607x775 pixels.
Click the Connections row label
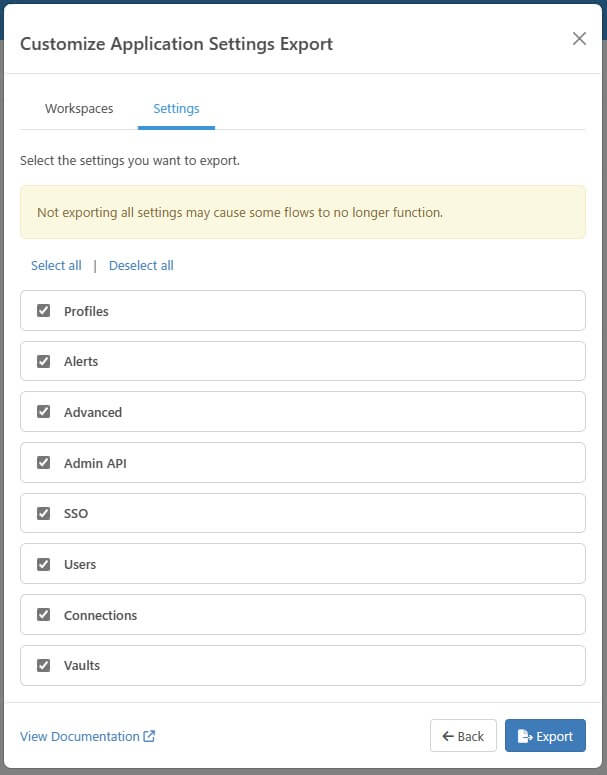pyautogui.click(x=100, y=615)
